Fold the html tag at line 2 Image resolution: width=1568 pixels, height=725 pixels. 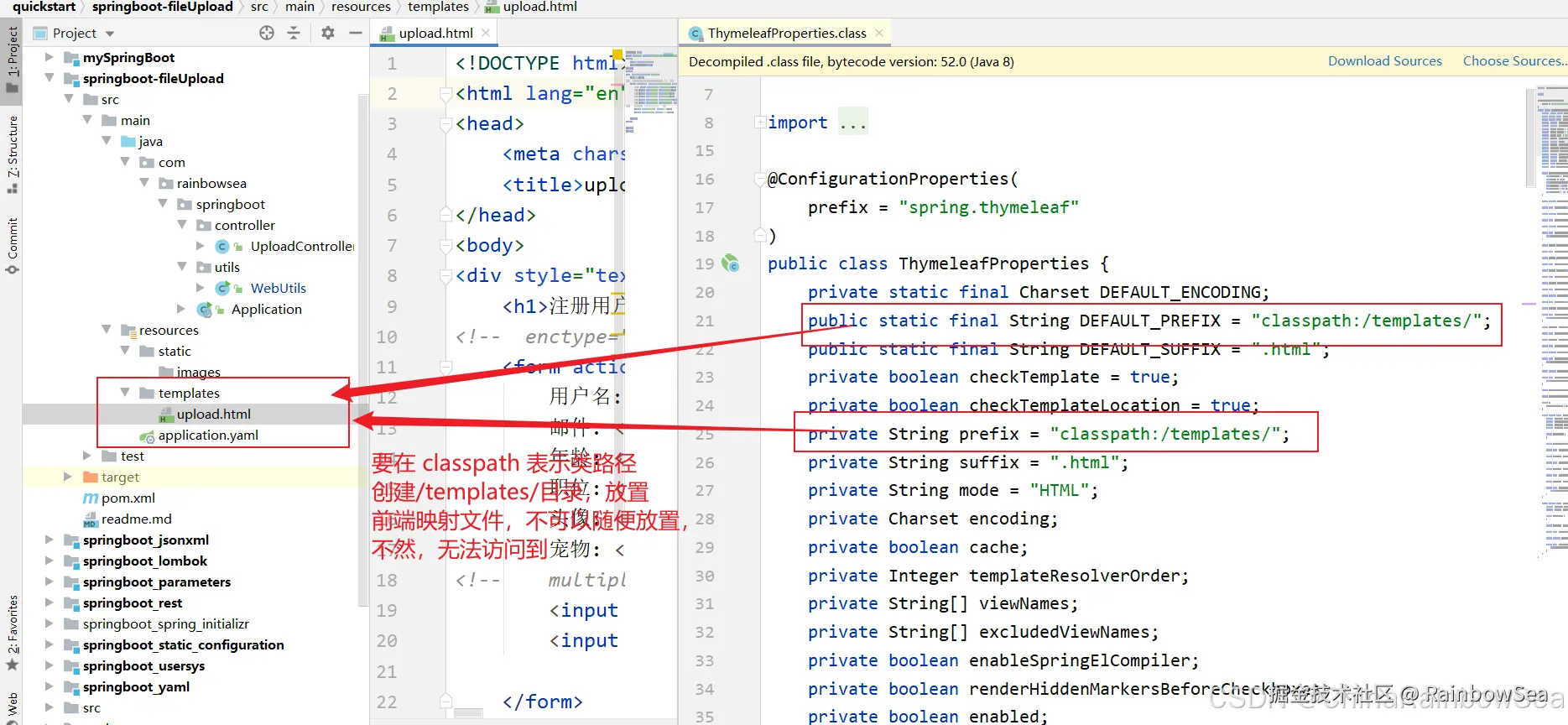coord(447,93)
